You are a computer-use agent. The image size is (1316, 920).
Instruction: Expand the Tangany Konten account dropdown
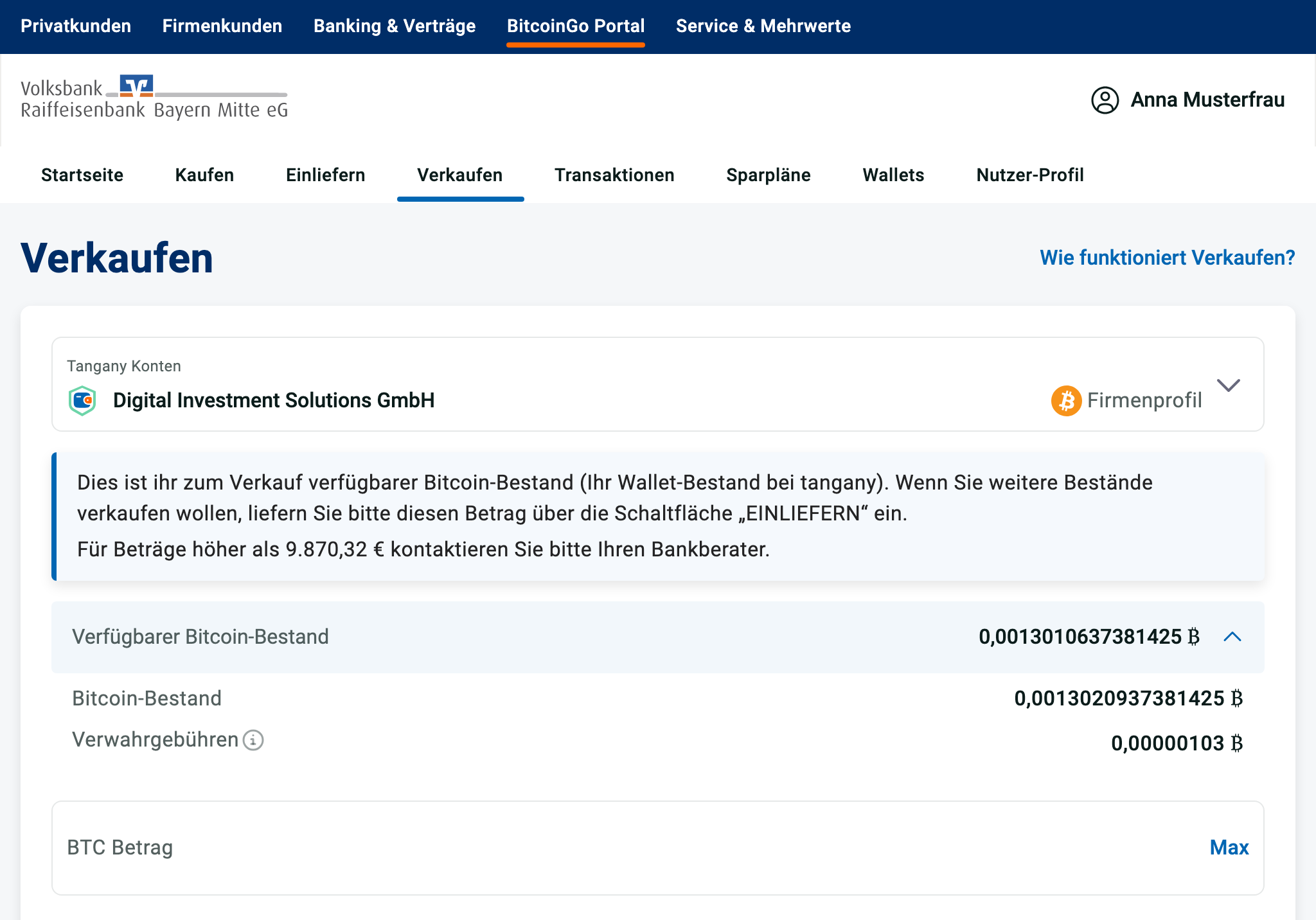(x=1228, y=385)
